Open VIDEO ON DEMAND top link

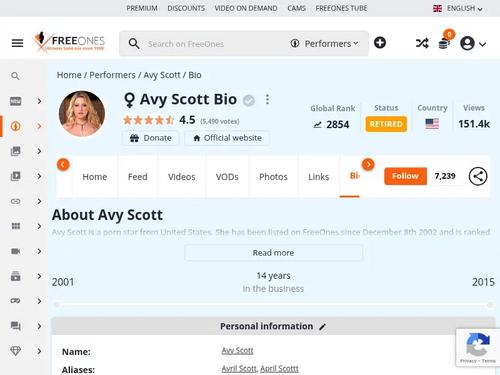(x=246, y=8)
